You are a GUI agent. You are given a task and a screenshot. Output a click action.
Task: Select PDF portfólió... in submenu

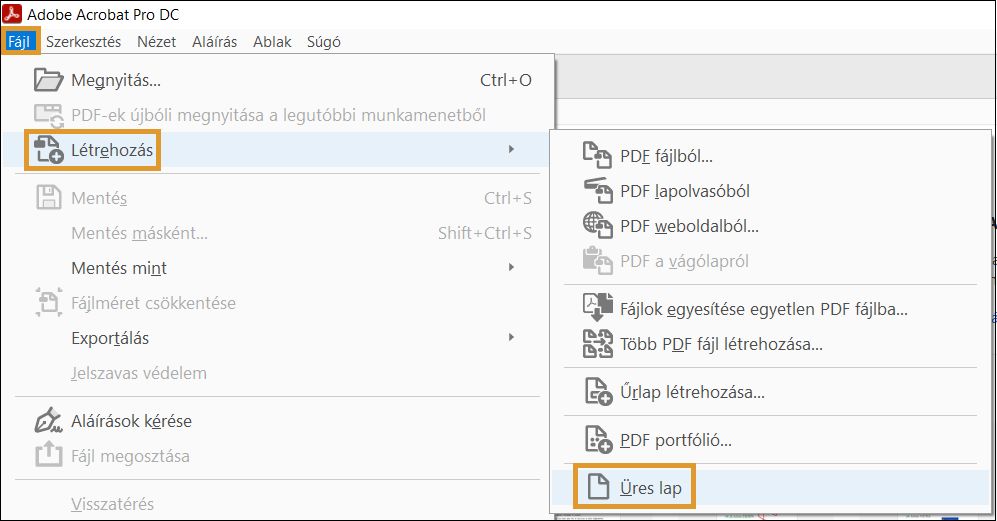pos(771,440)
